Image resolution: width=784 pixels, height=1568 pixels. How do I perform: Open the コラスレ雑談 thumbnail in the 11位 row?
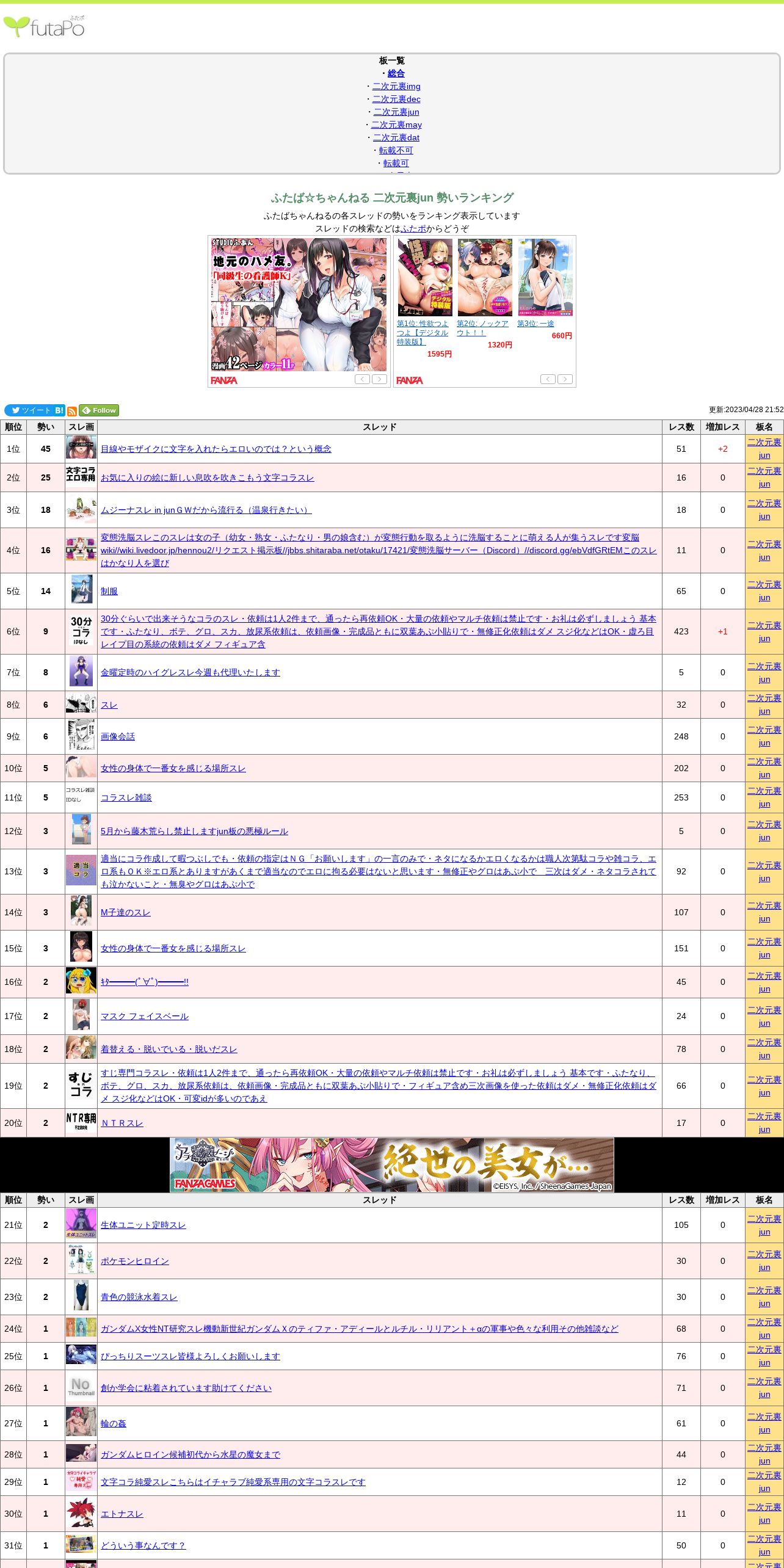pyautogui.click(x=81, y=797)
